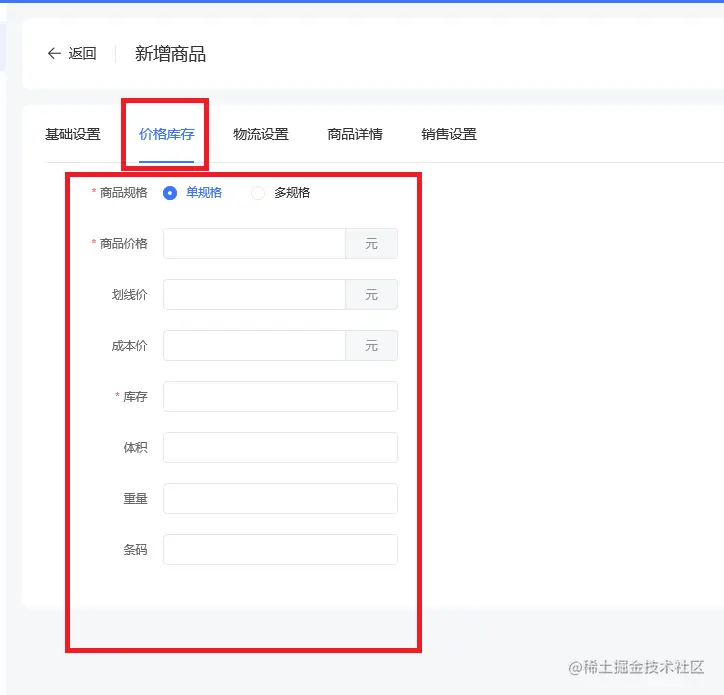Click the 成本价 label text
The image size is (724, 695).
pos(129,345)
